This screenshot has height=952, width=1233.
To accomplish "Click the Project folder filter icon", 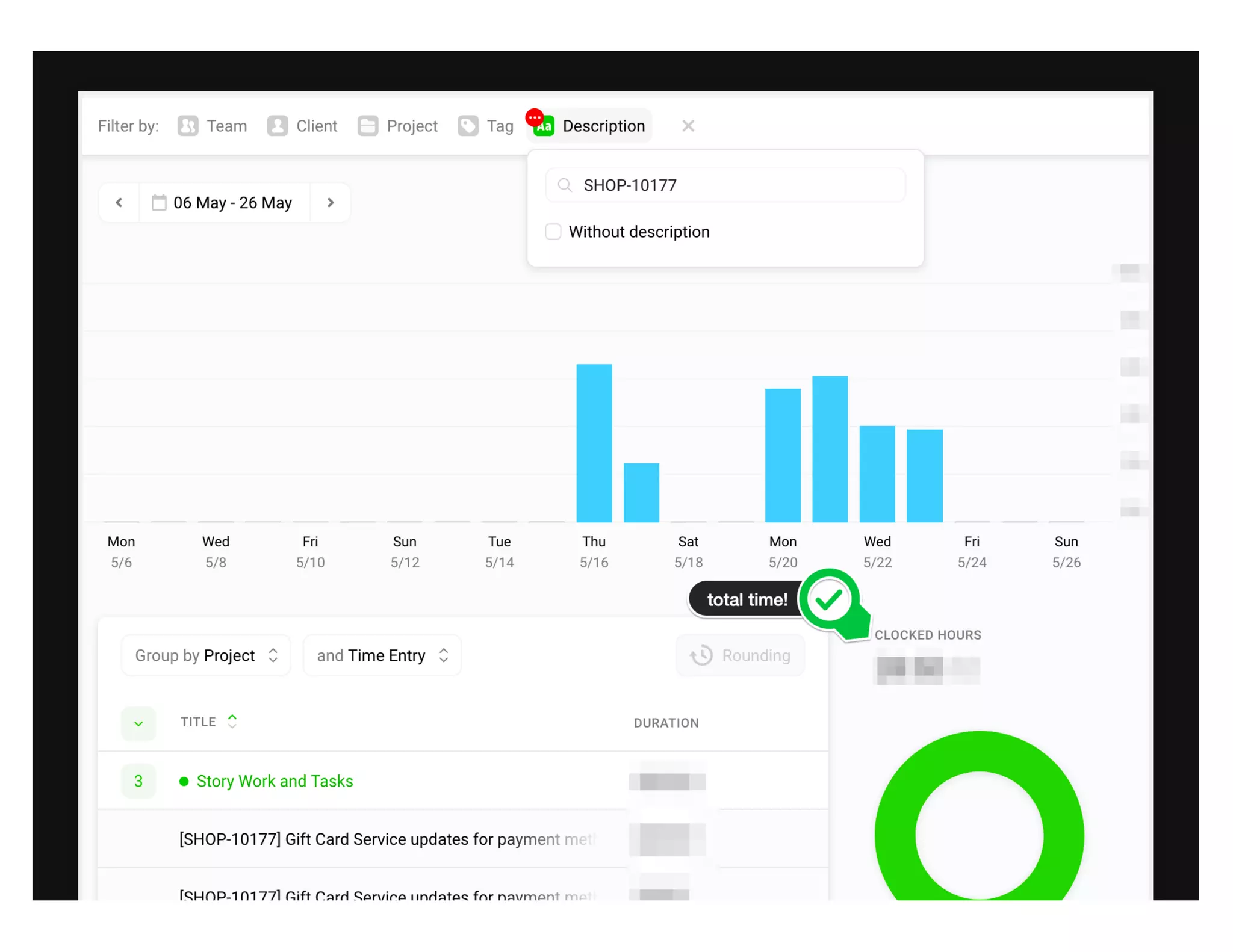I will 367,126.
